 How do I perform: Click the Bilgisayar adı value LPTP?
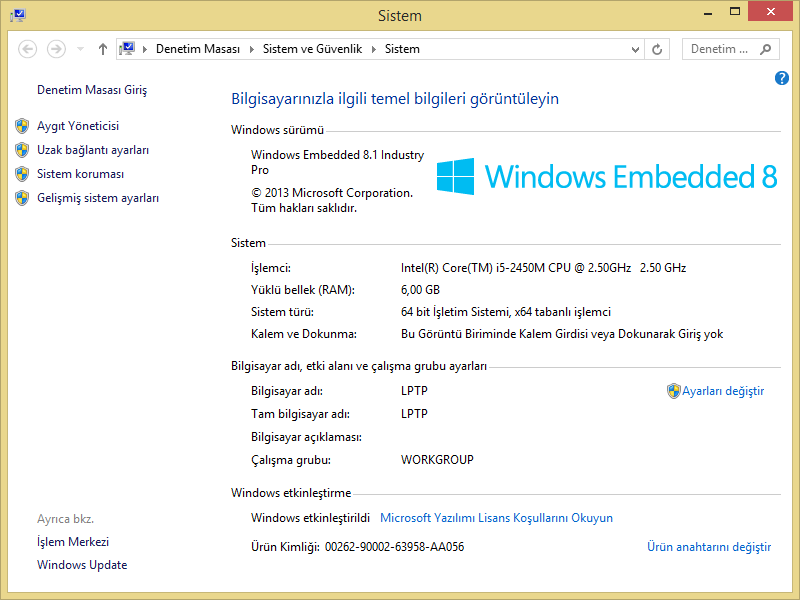414,391
